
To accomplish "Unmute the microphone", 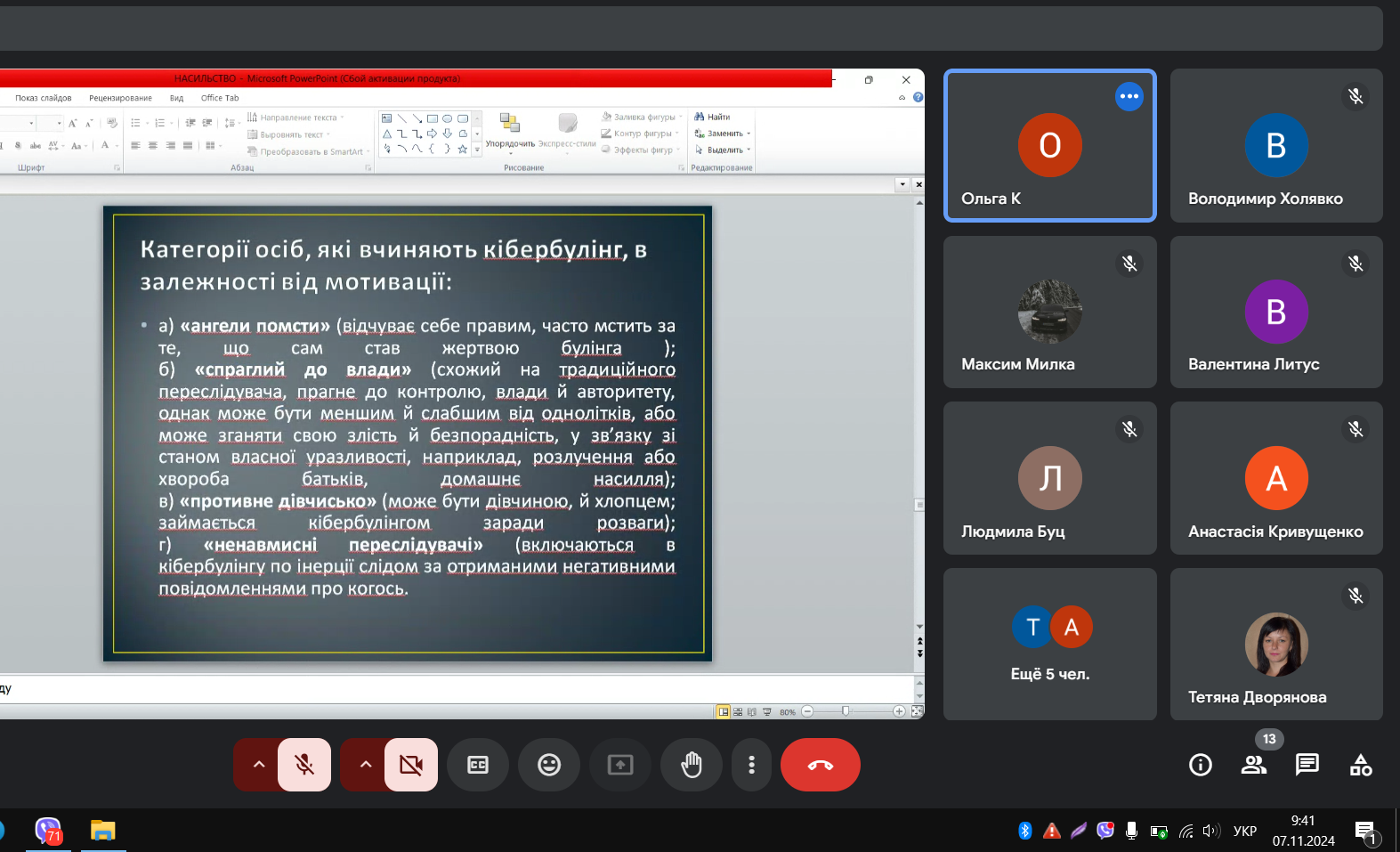I will pos(304,765).
